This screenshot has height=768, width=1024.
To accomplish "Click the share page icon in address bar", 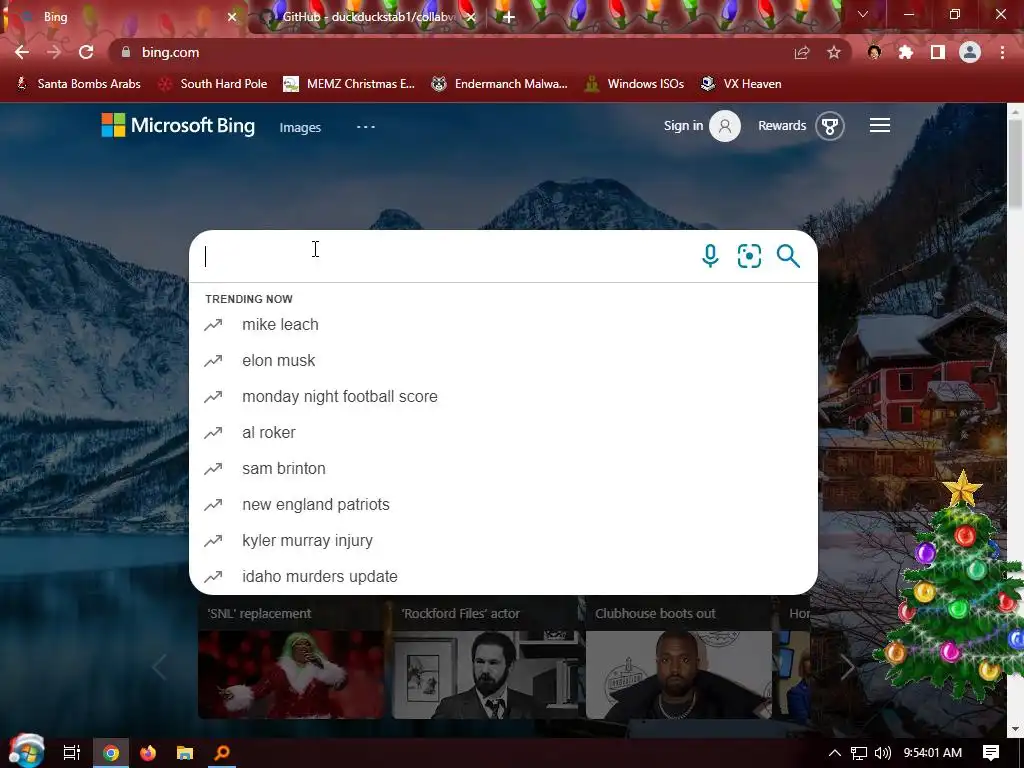I will click(802, 52).
